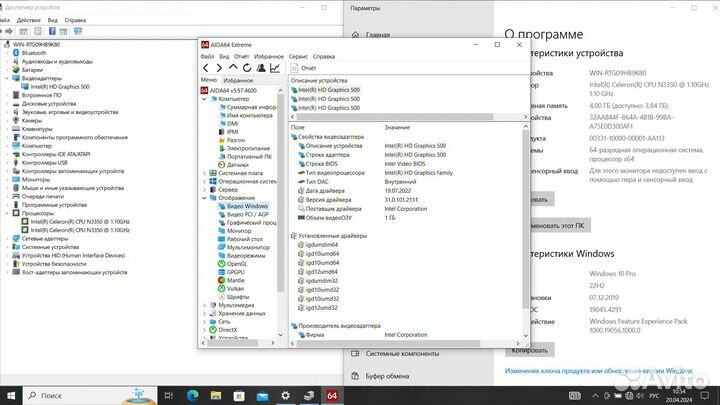Open the Избранное menu in AIDA64
Viewport: 720px width, 405px height.
point(269,56)
